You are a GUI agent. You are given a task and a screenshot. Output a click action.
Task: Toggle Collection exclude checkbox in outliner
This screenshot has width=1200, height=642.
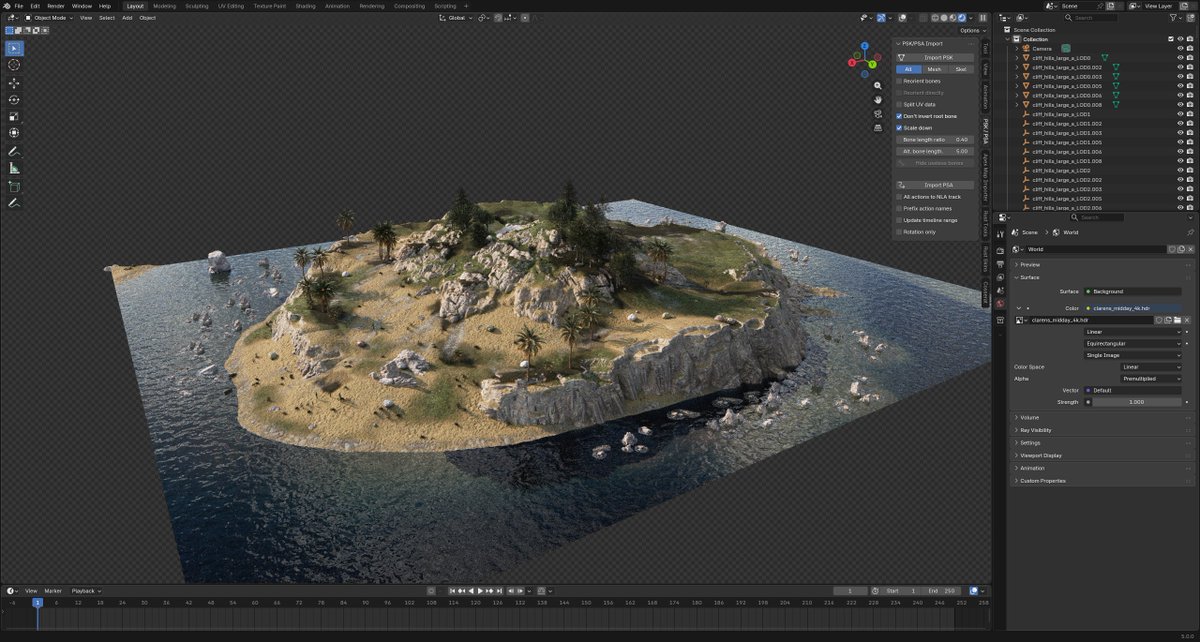coord(1170,39)
